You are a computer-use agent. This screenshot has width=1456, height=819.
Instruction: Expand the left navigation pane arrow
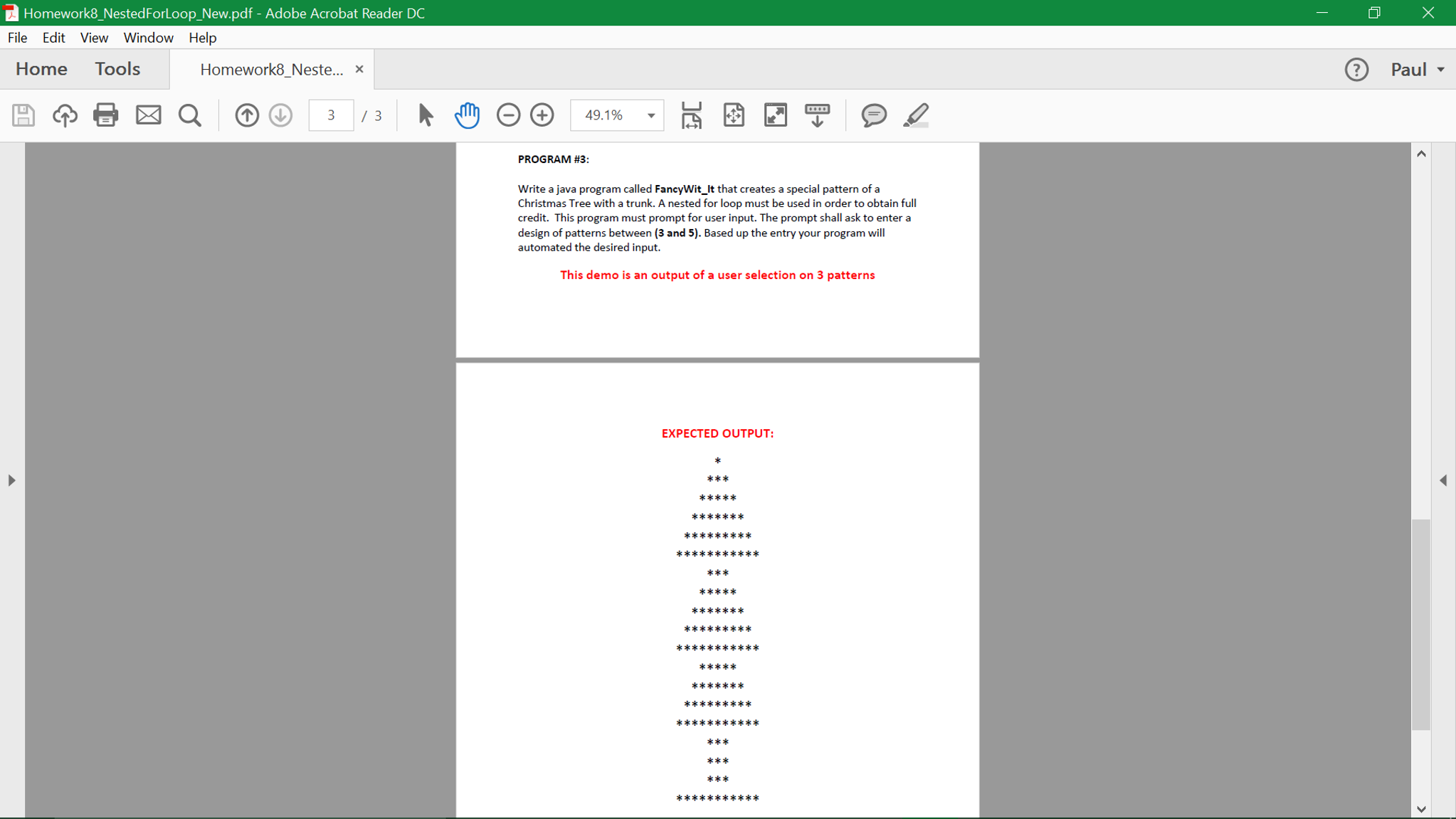click(x=11, y=480)
